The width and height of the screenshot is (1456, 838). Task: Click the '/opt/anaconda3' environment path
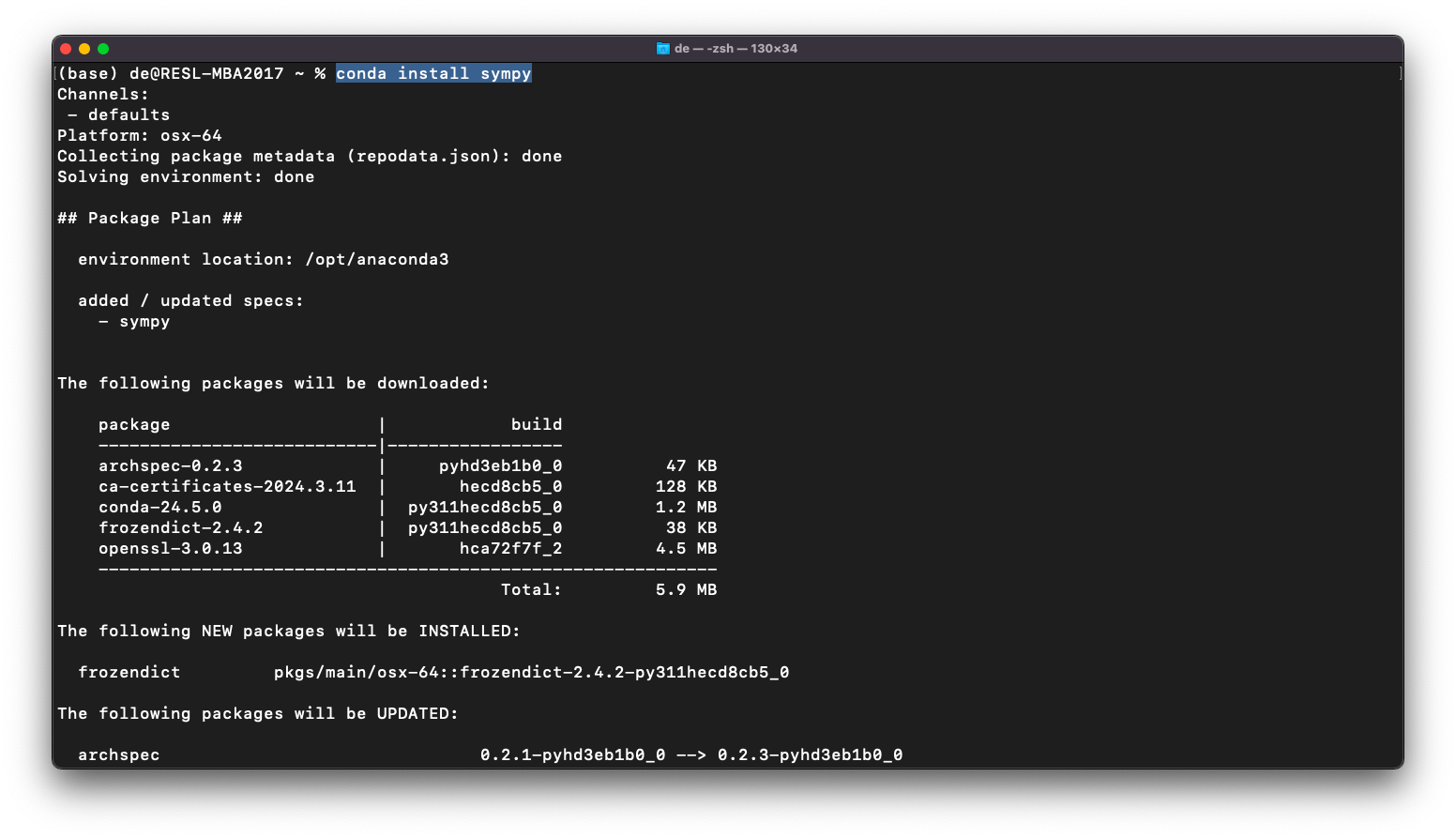377,259
